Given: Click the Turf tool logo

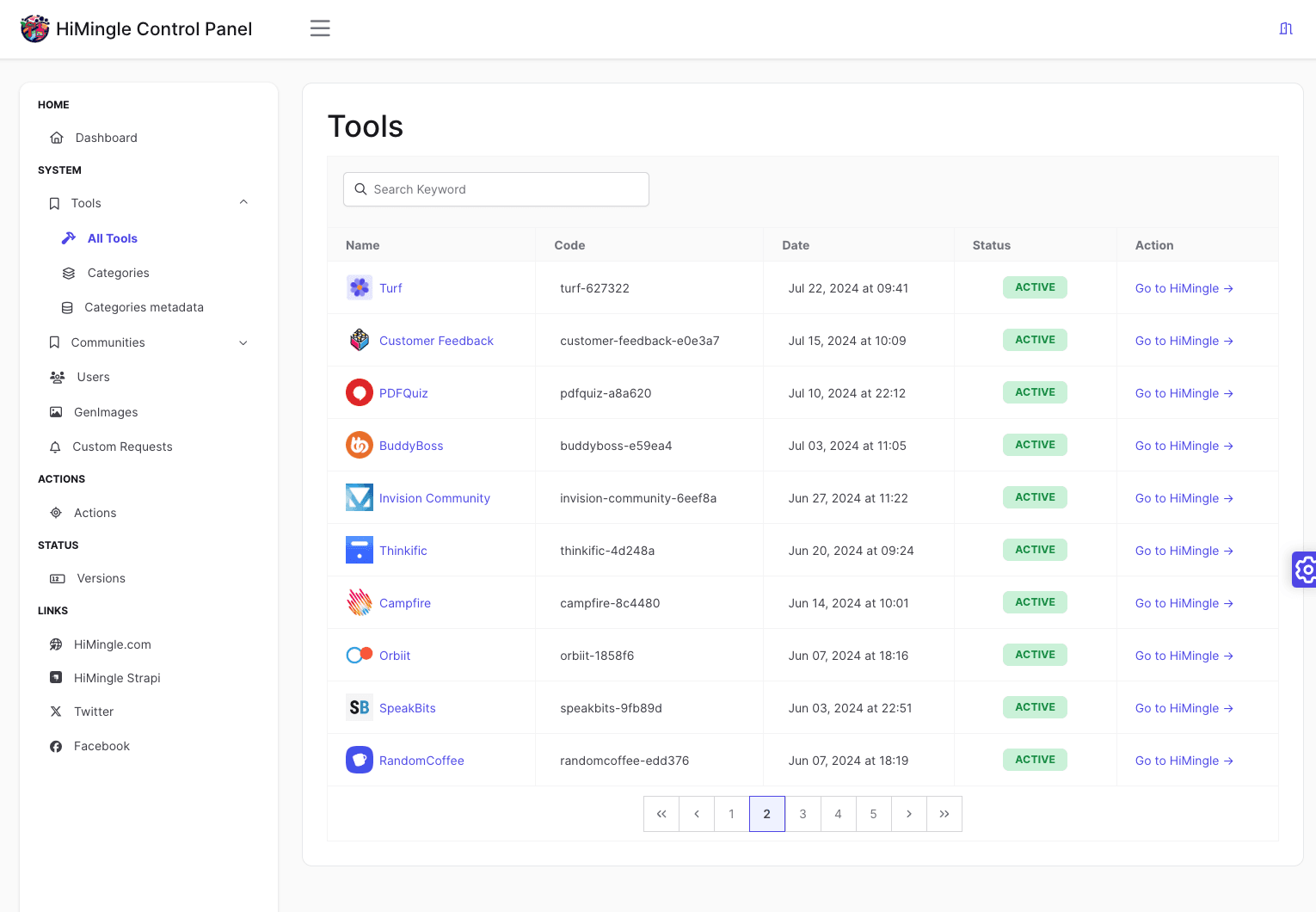Looking at the screenshot, I should [360, 287].
